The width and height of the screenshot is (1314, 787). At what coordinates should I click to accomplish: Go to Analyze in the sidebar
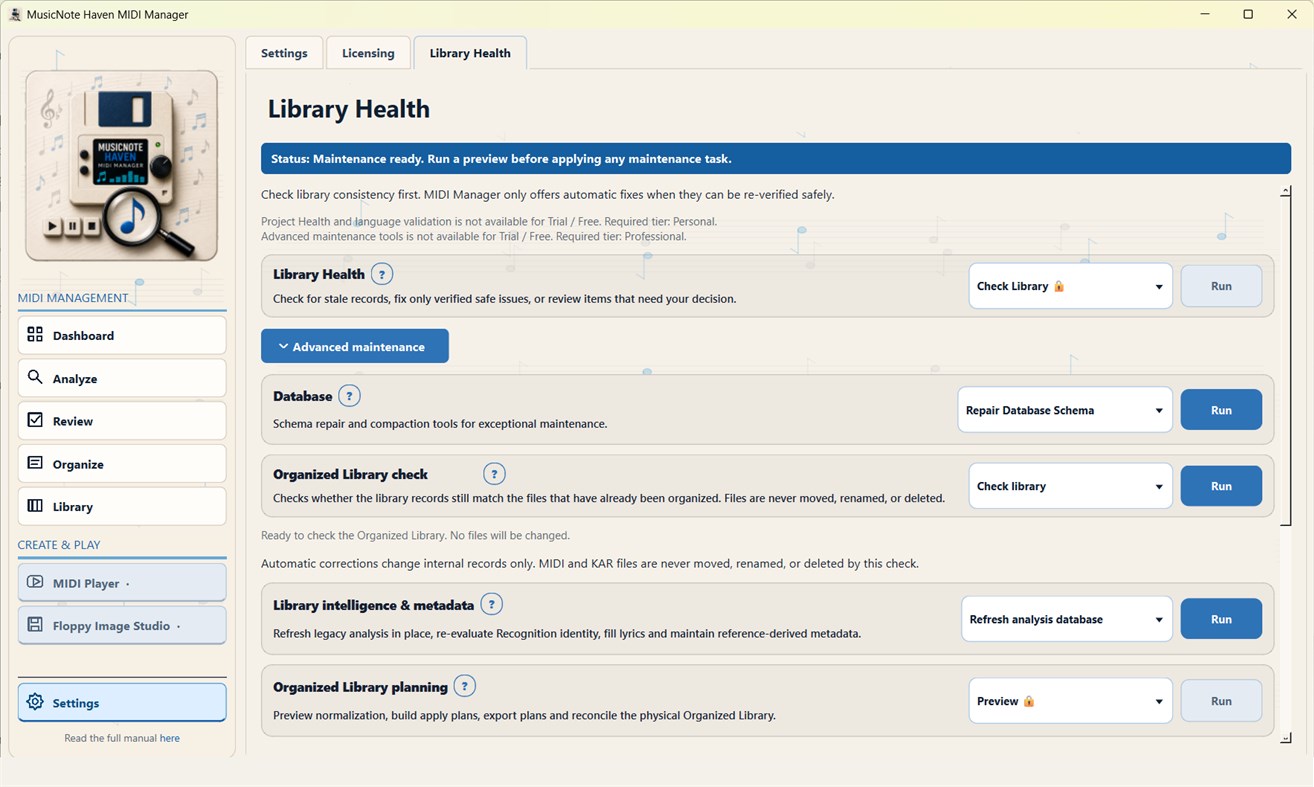click(122, 378)
